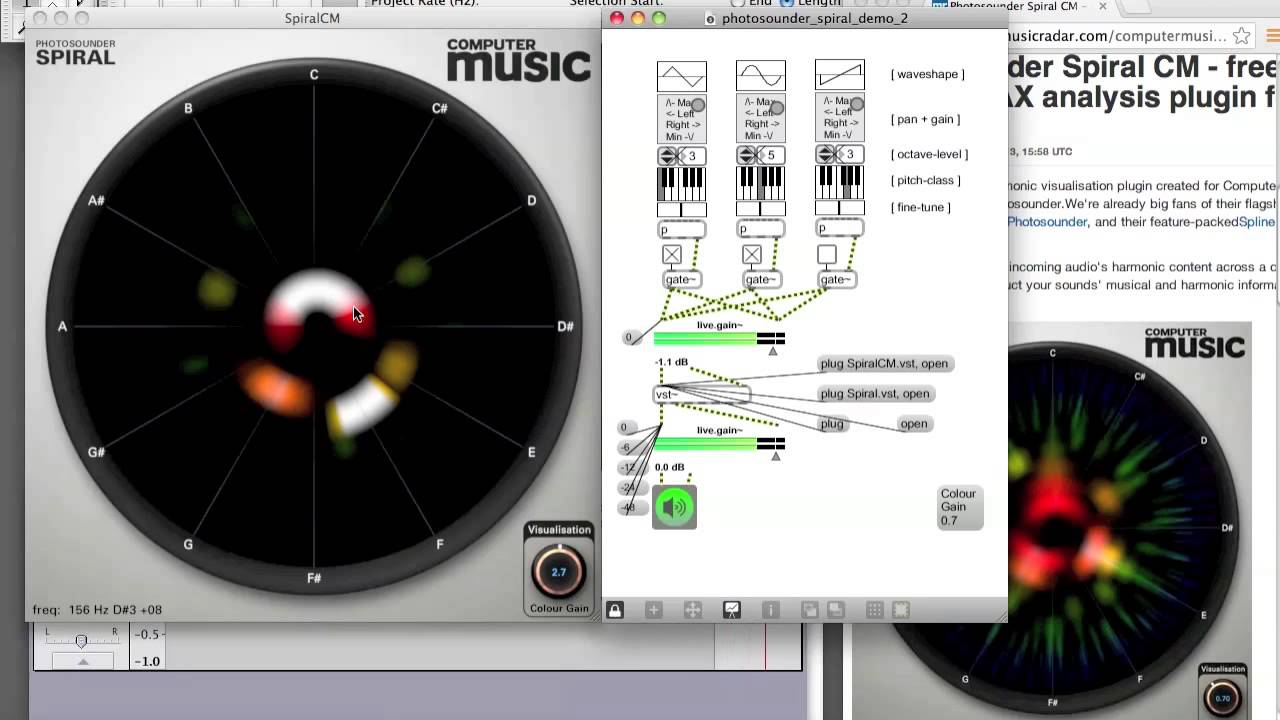Click the second fine-tune slider
The width and height of the screenshot is (1280, 720).
(760, 209)
